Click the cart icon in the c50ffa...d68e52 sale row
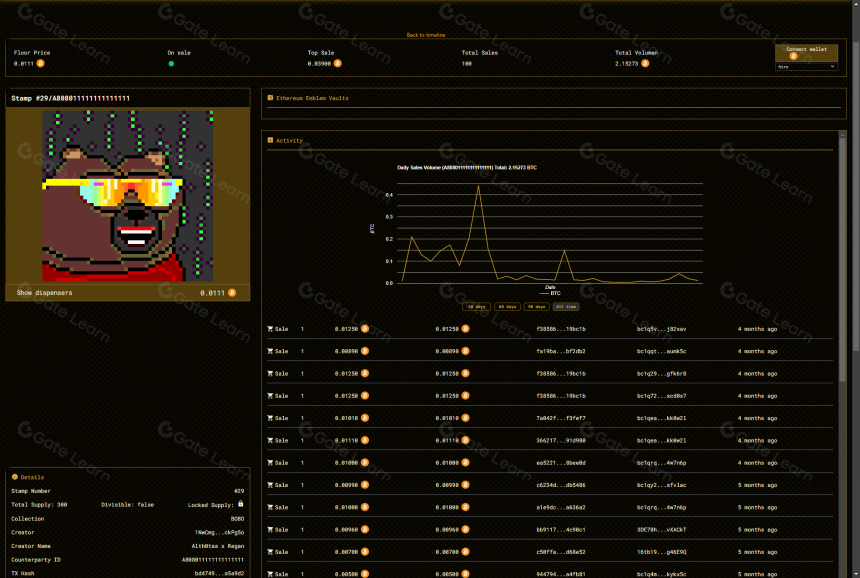 pyautogui.click(x=270, y=552)
